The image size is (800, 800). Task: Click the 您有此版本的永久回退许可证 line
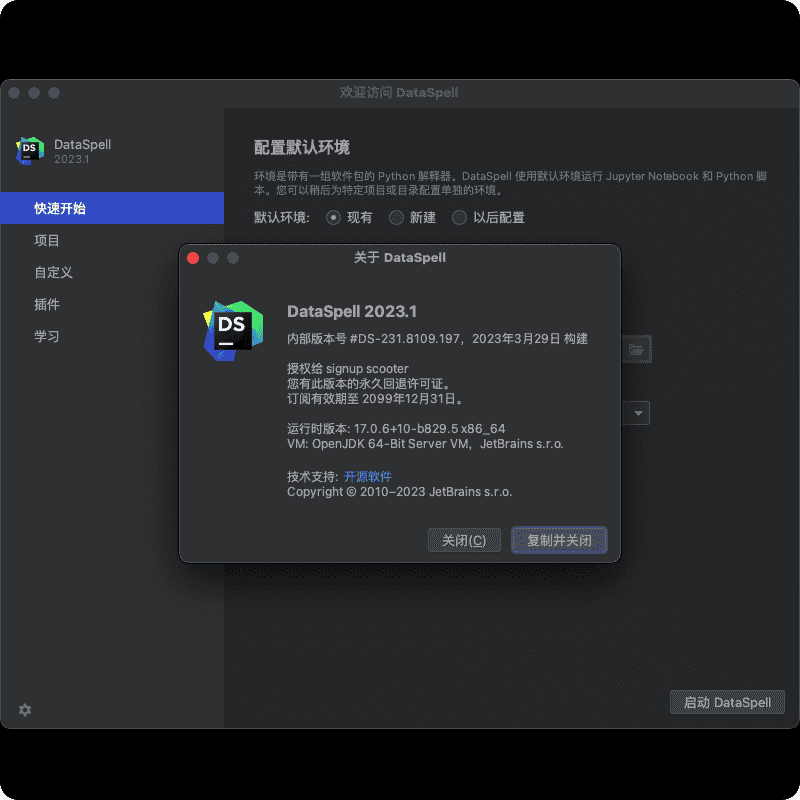[368, 383]
